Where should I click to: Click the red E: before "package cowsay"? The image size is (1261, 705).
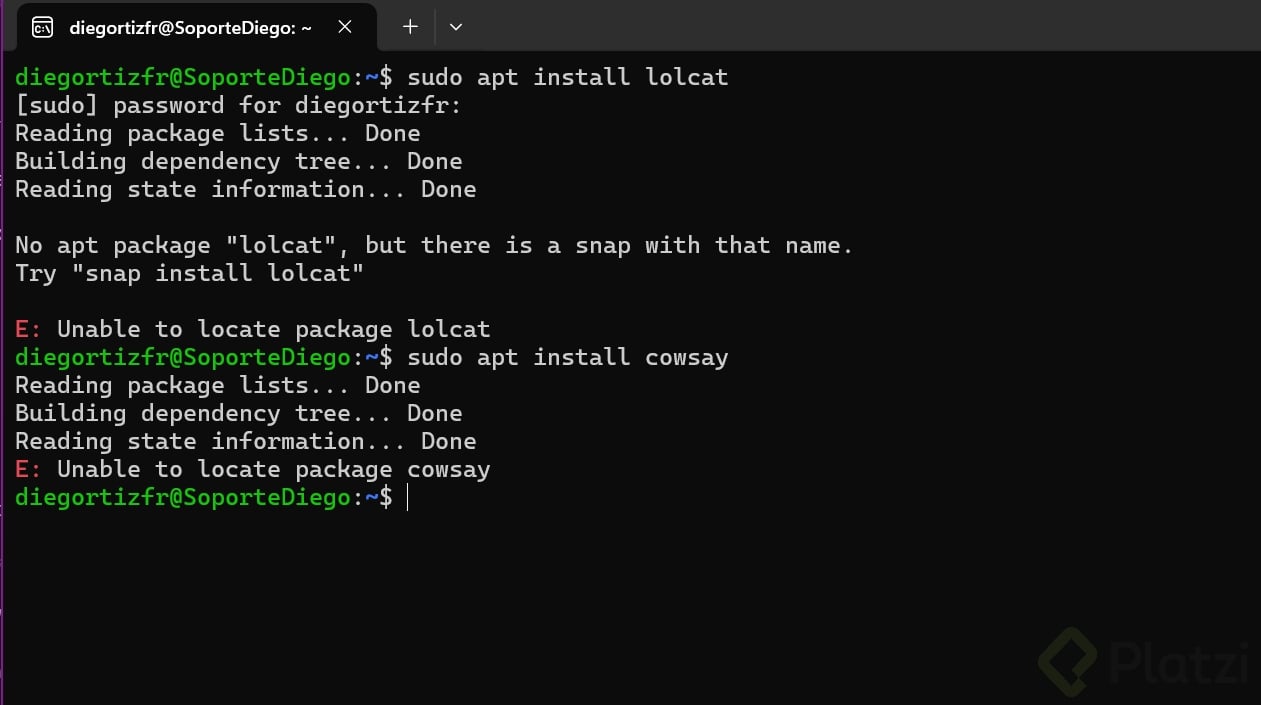[28, 469]
